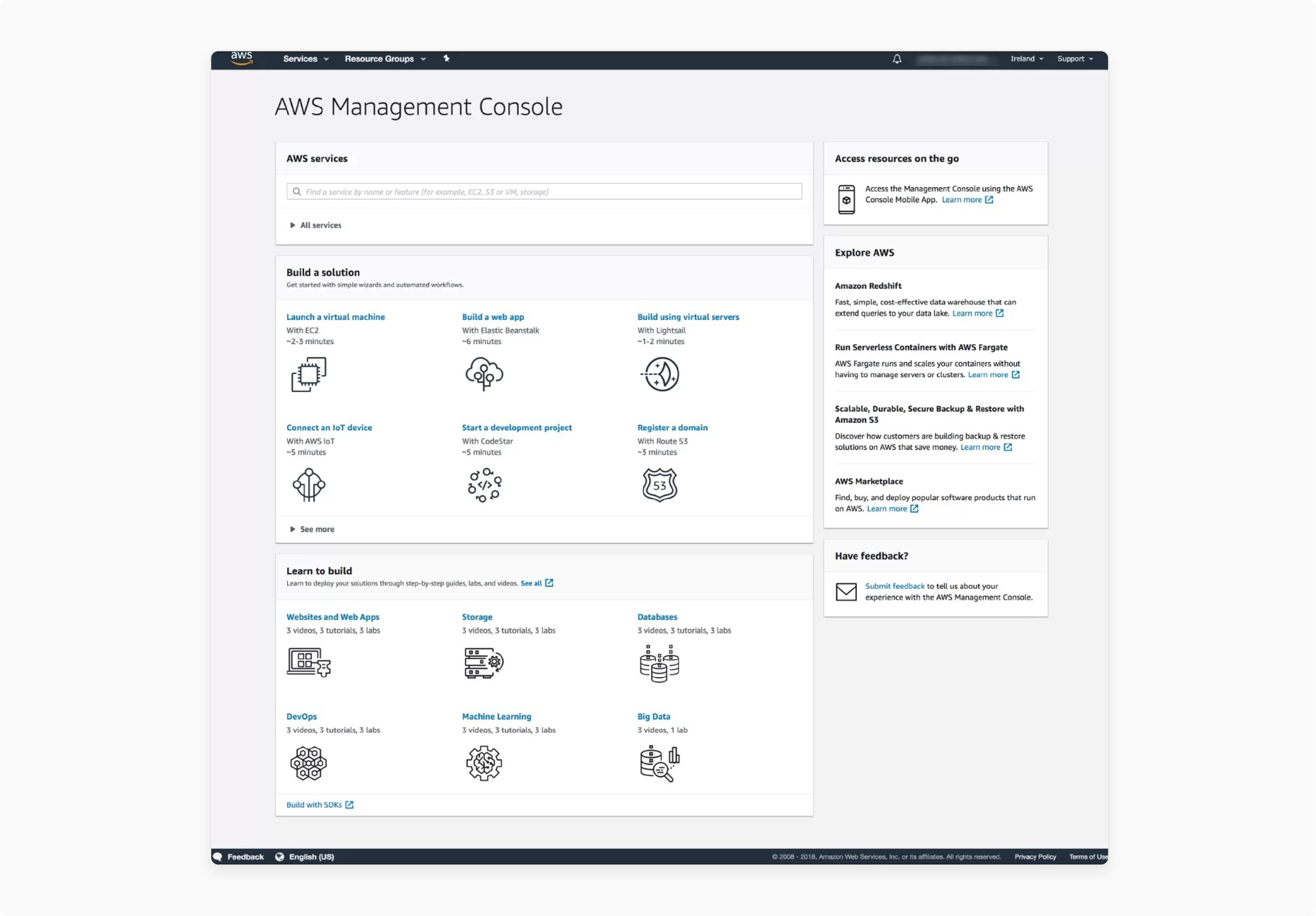Open Connect an IoT device link
This screenshot has width=1316, height=916.
click(330, 428)
